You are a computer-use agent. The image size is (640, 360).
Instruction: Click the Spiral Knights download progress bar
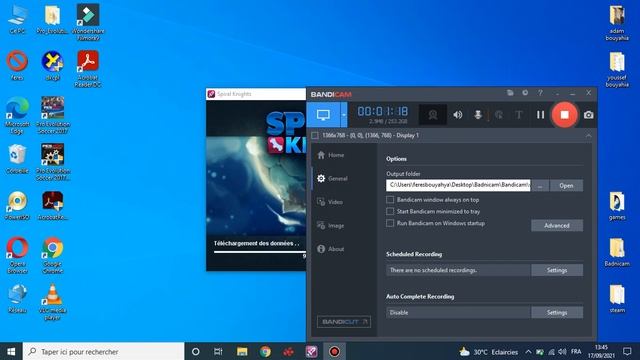click(x=260, y=252)
